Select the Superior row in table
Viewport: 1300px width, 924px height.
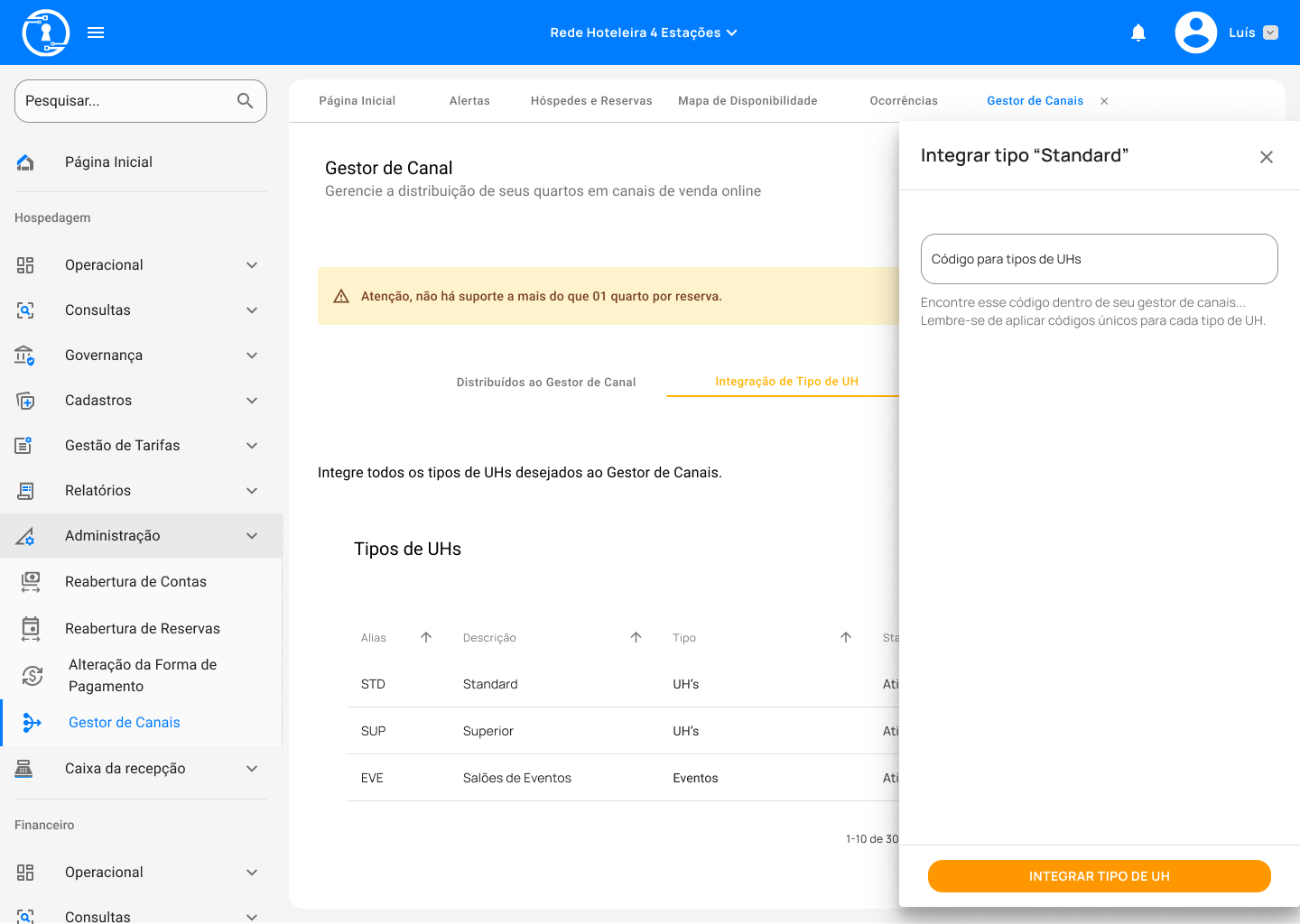488,731
